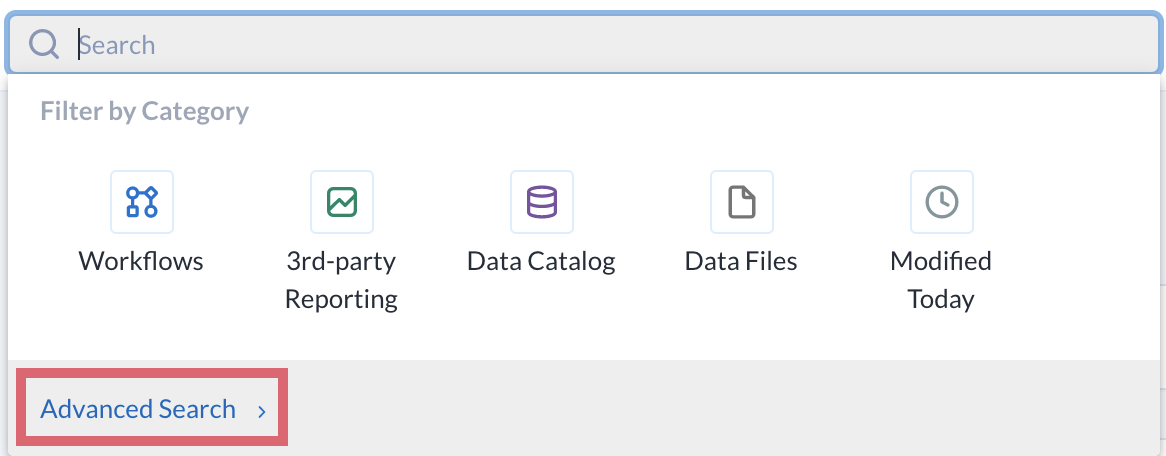Click the word Today under Modified
Screen dimensions: 1166x456
[x=941, y=299]
